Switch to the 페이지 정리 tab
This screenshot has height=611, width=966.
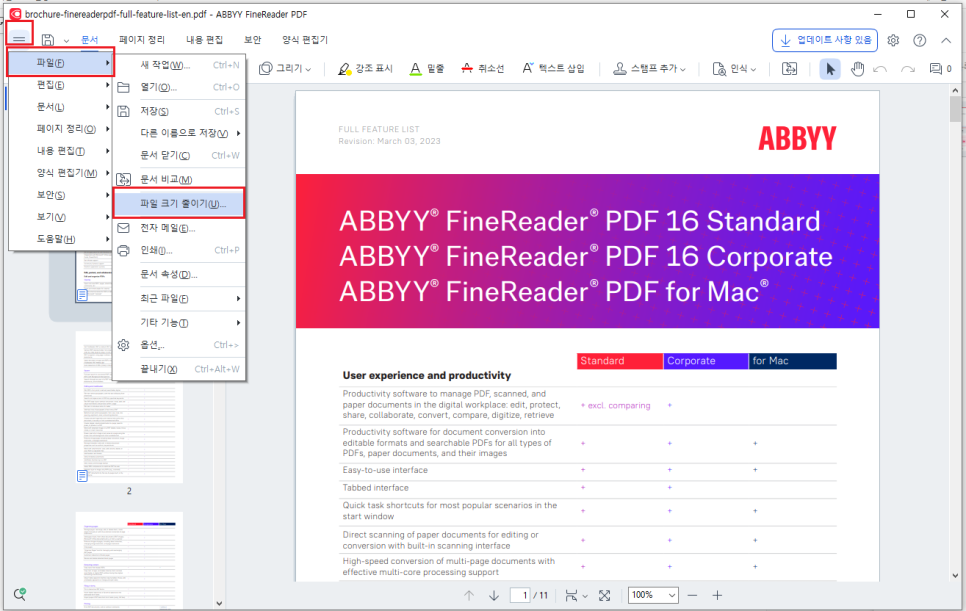coord(142,39)
